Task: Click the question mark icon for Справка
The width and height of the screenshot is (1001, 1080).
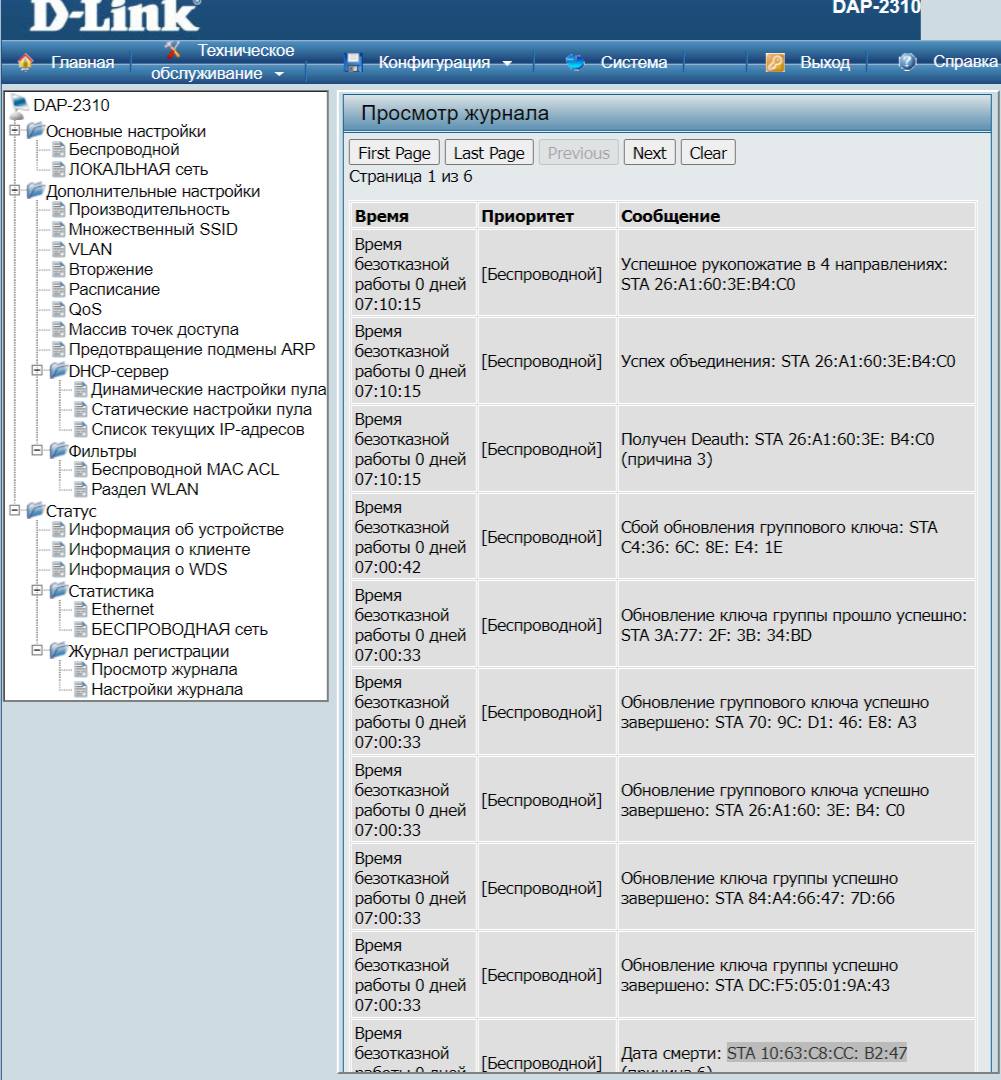Action: click(x=907, y=62)
